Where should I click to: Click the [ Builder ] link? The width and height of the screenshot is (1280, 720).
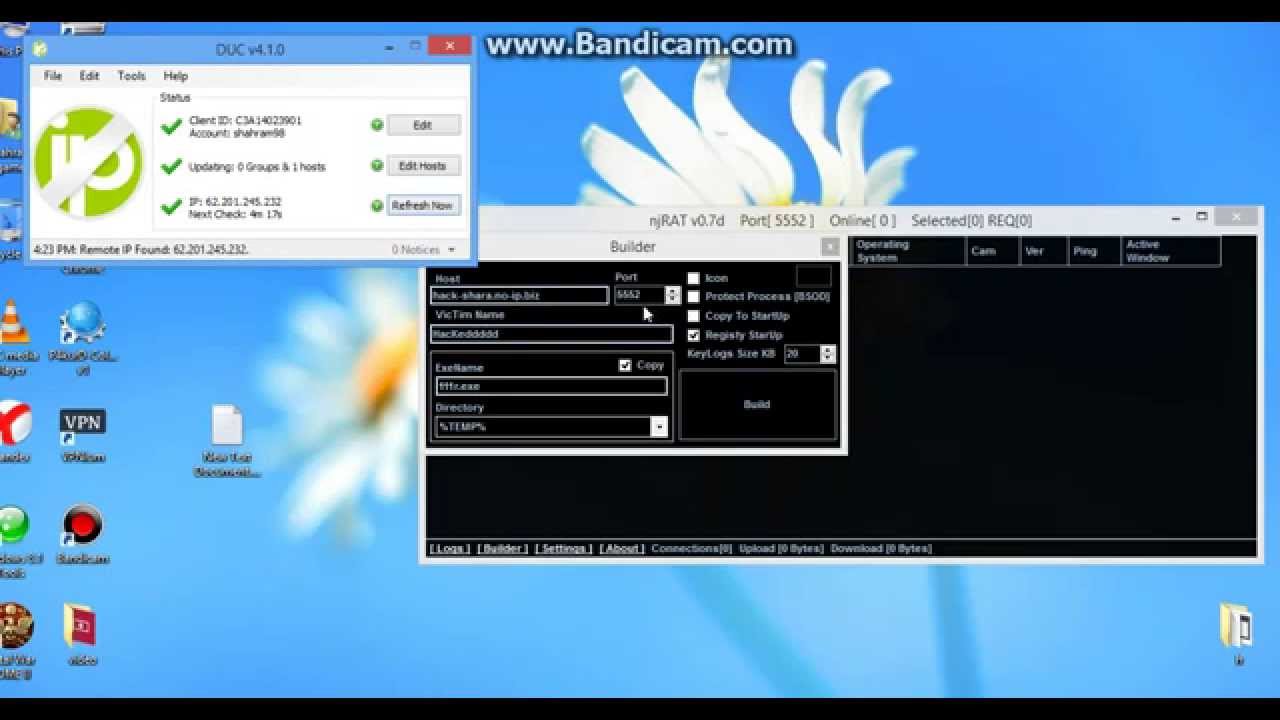pos(502,549)
